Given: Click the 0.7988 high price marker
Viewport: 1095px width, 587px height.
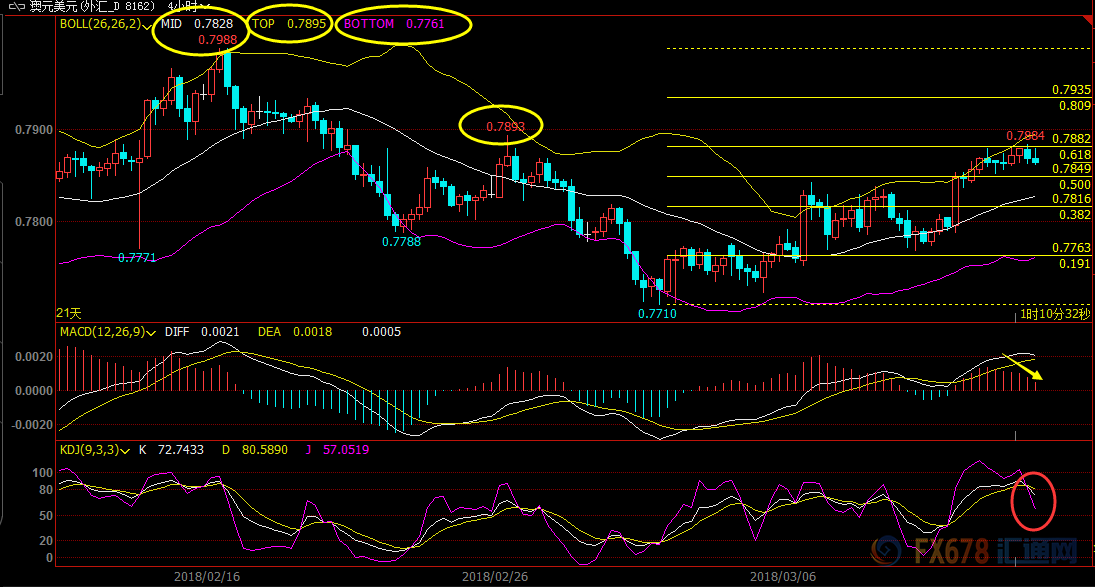Looking at the screenshot, I should (217, 39).
